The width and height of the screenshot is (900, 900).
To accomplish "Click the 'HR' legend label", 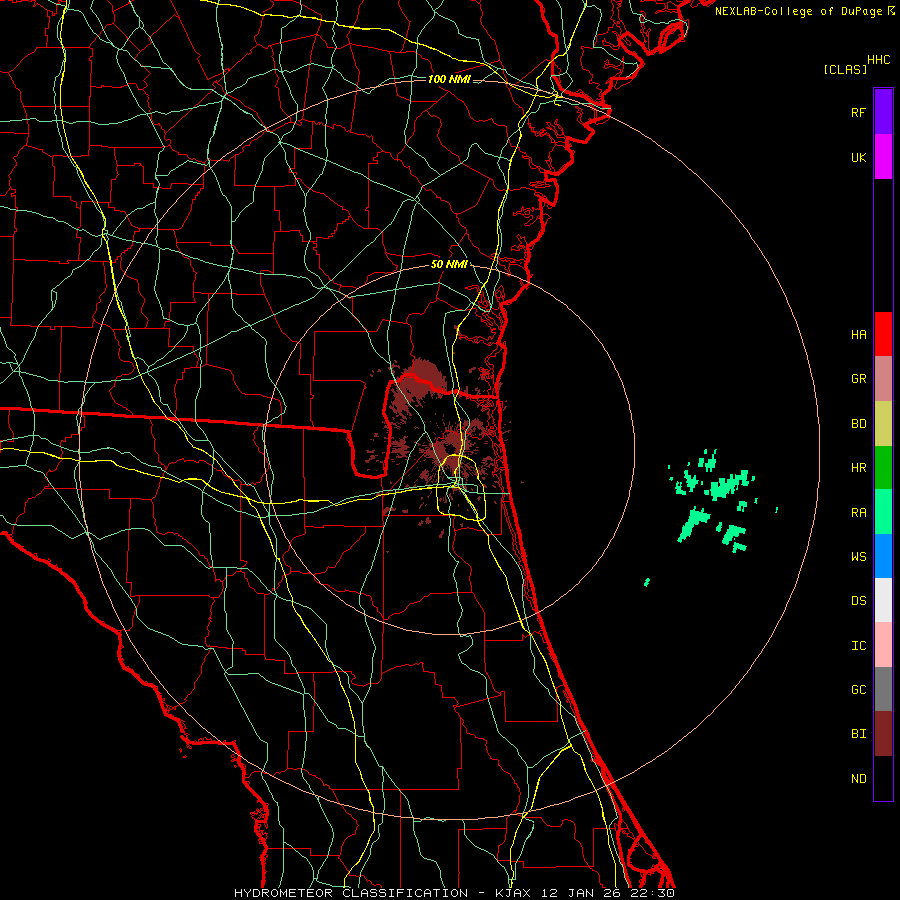I will [858, 467].
